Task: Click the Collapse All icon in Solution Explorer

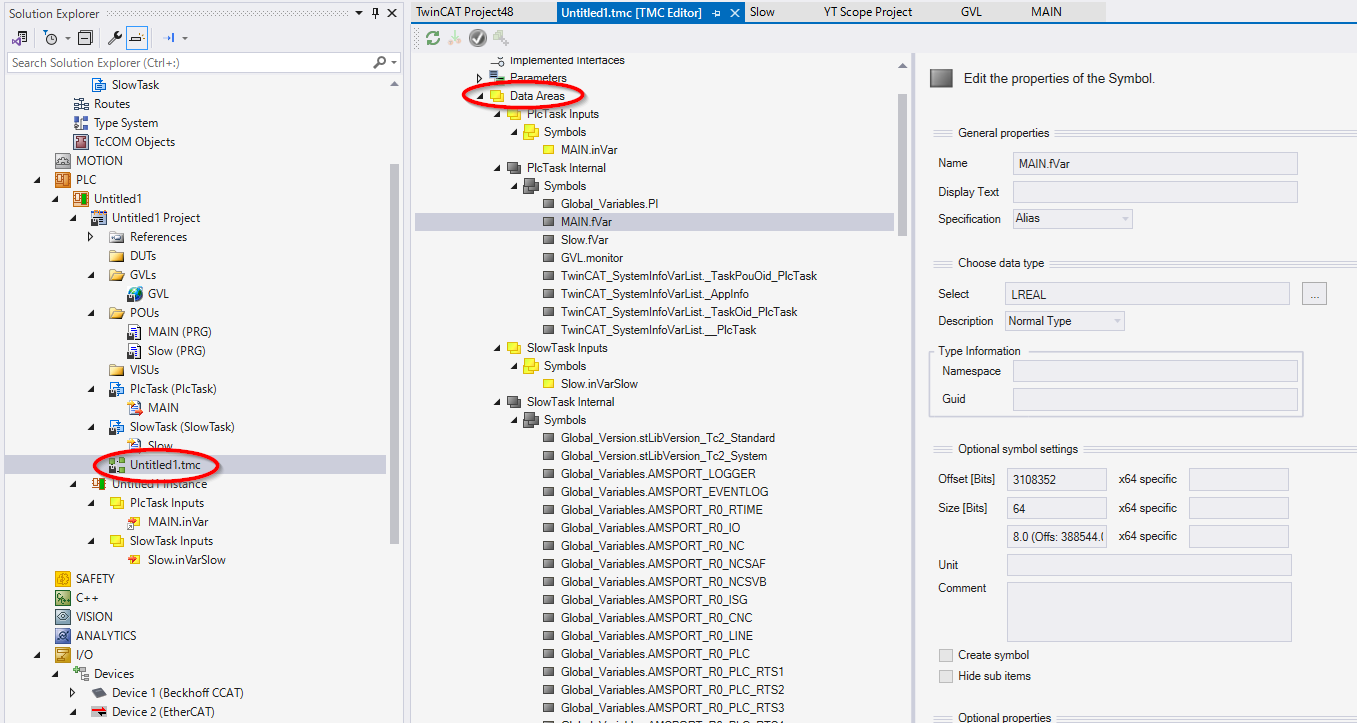Action: pyautogui.click(x=85, y=38)
